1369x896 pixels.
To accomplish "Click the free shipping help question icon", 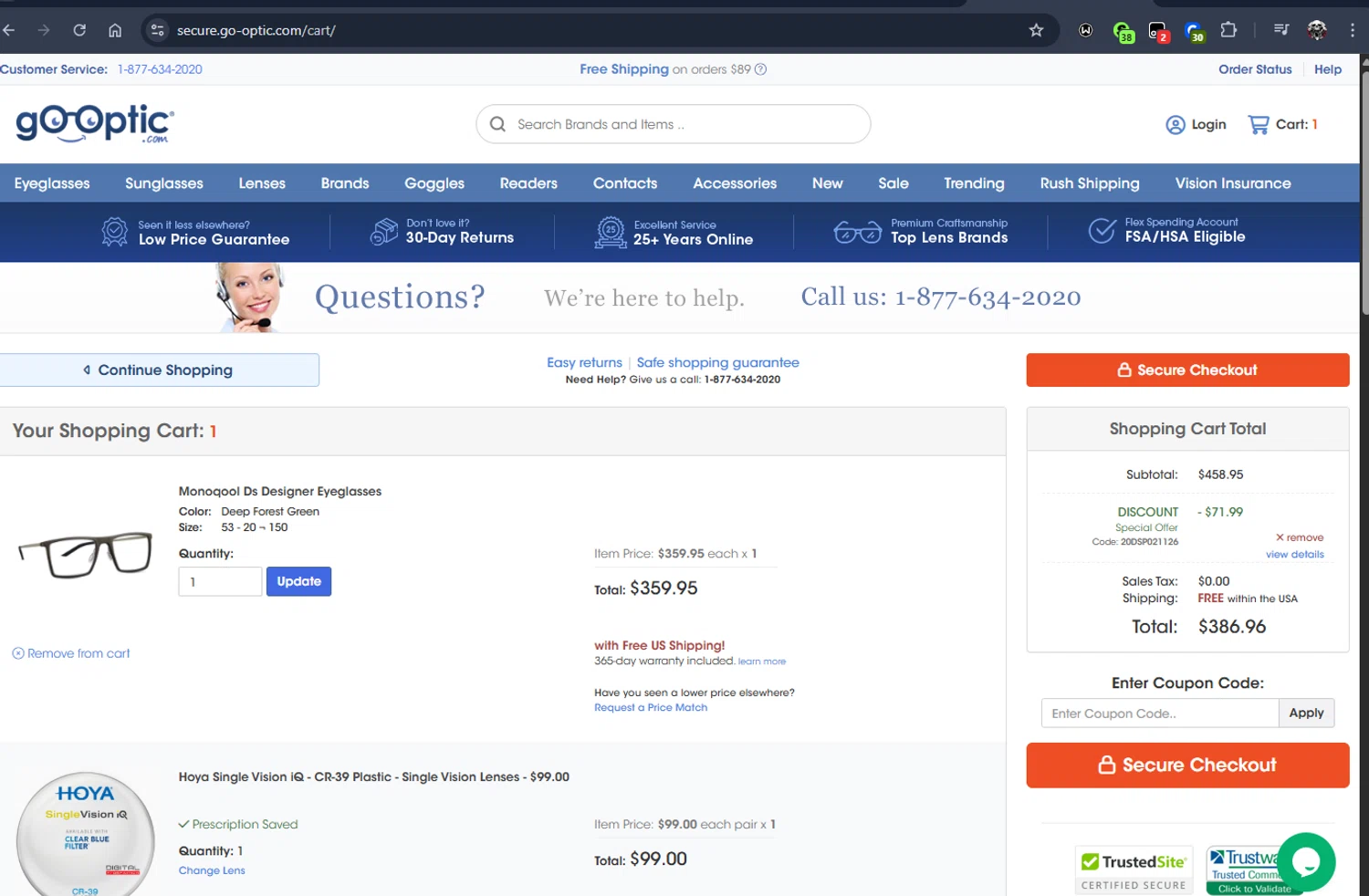I will pos(760,69).
